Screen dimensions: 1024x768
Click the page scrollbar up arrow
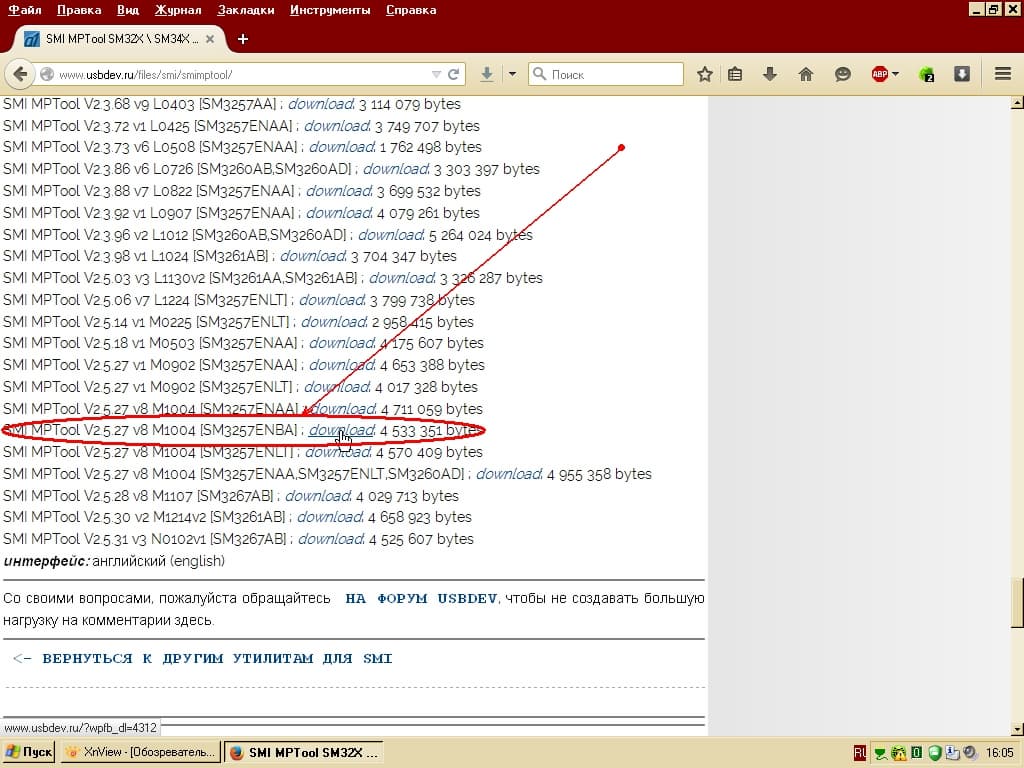pyautogui.click(x=1017, y=103)
